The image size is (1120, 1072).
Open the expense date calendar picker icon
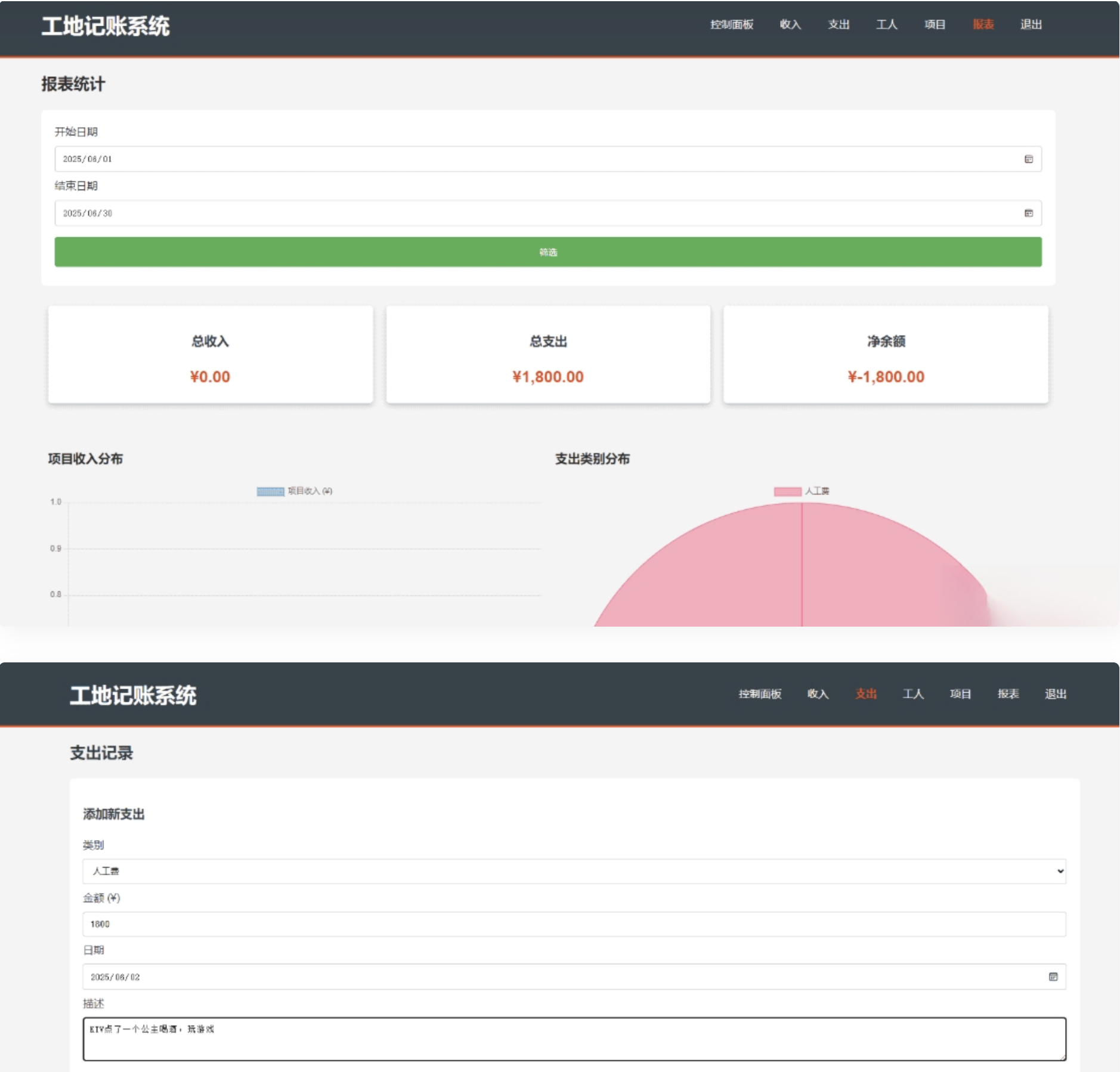click(x=1053, y=977)
